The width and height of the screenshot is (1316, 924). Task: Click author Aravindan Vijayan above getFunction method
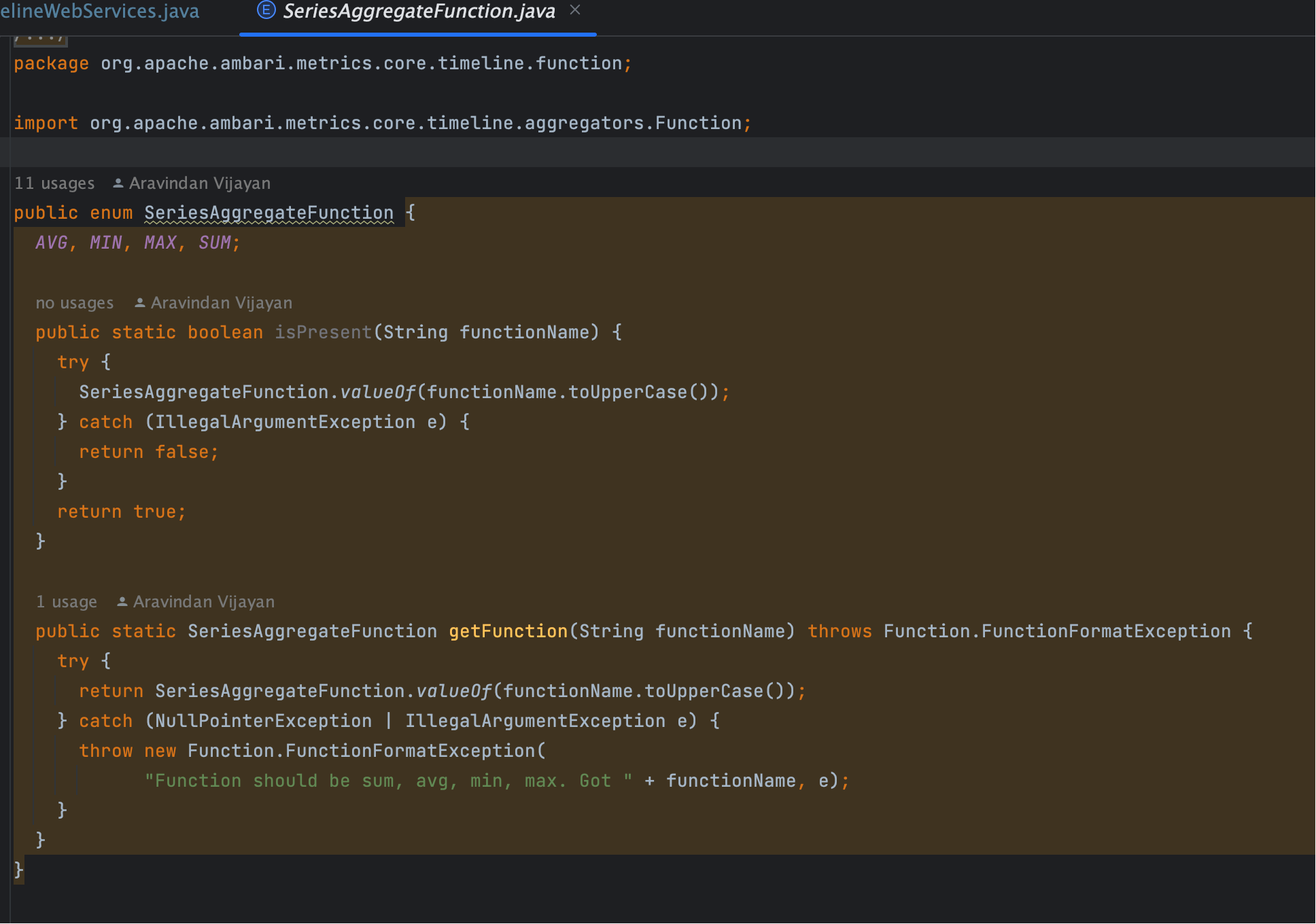point(204,602)
